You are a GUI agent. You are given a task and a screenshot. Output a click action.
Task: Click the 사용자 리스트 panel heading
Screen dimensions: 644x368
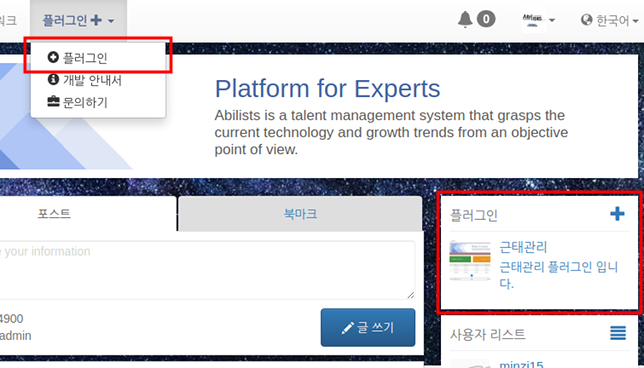[488, 334]
